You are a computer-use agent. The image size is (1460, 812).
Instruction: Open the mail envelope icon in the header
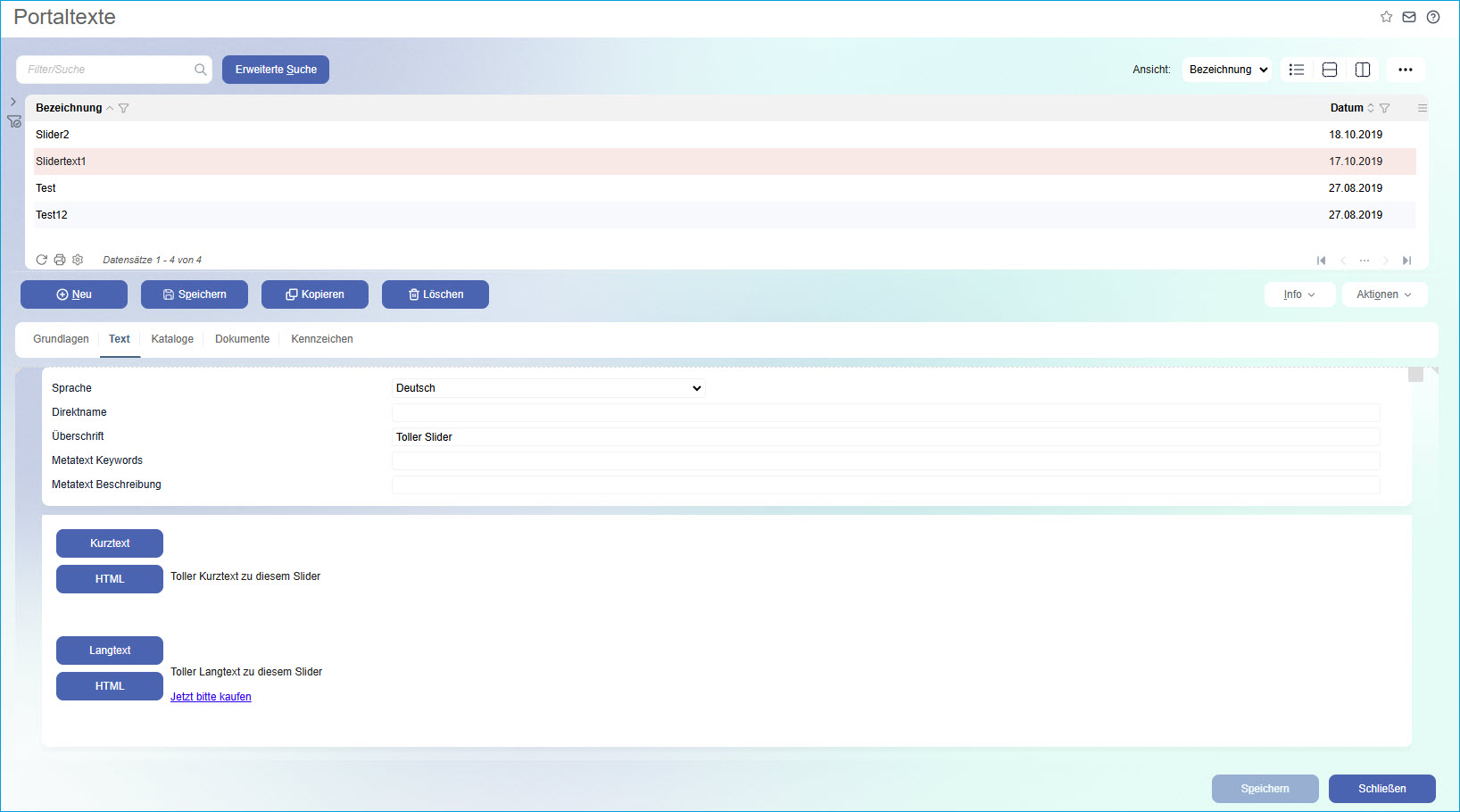point(1409,17)
